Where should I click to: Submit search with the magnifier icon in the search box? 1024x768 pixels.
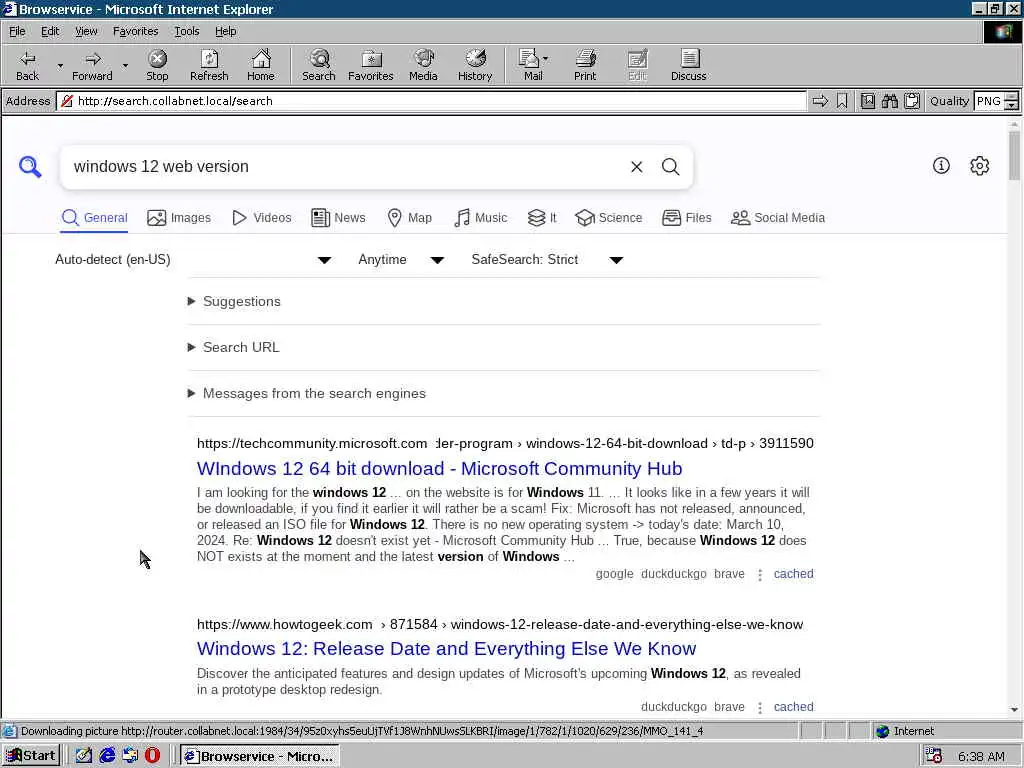[671, 167]
